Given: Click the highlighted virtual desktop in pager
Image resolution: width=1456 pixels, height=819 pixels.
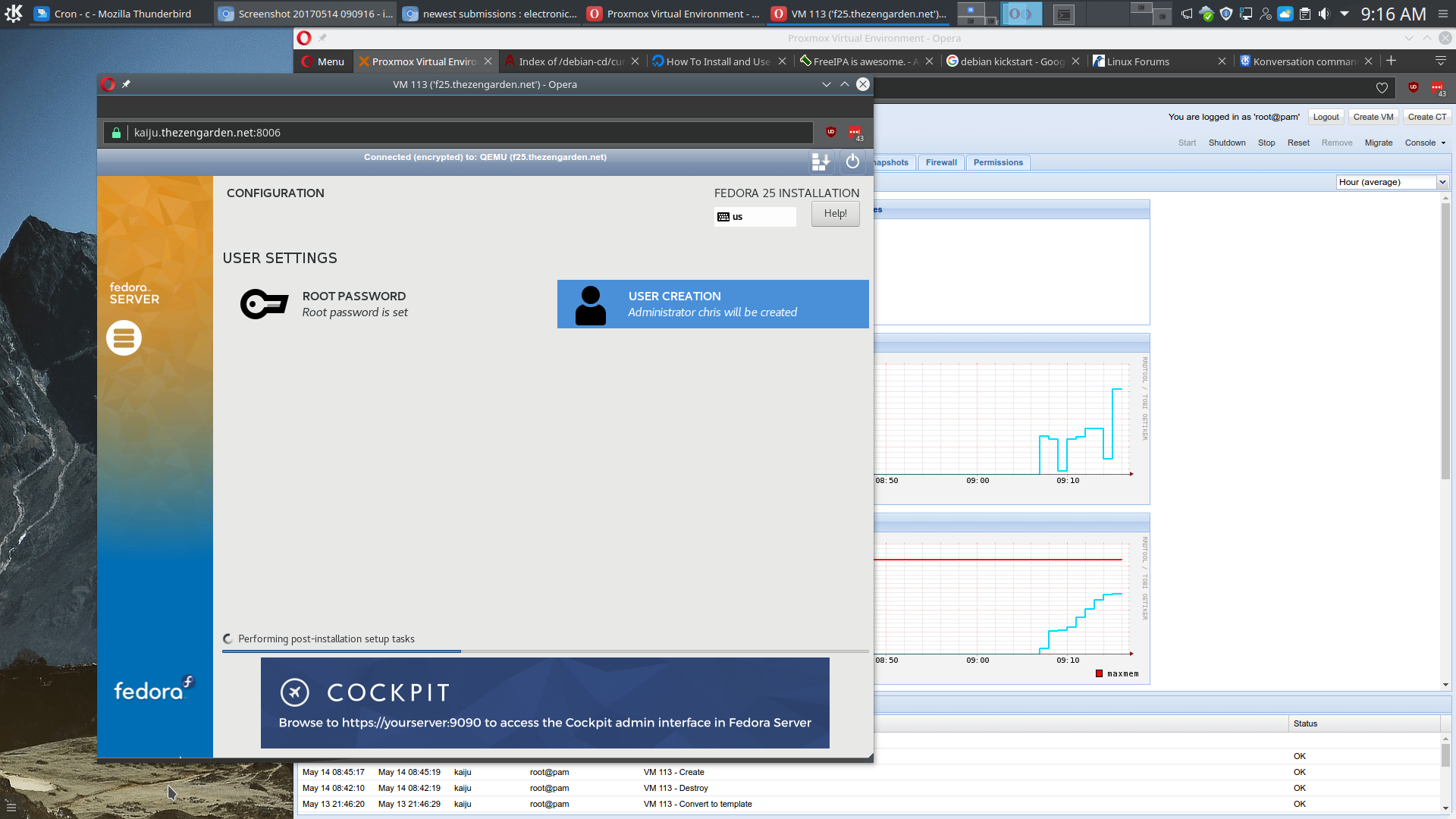Looking at the screenshot, I should pyautogui.click(x=1021, y=14).
